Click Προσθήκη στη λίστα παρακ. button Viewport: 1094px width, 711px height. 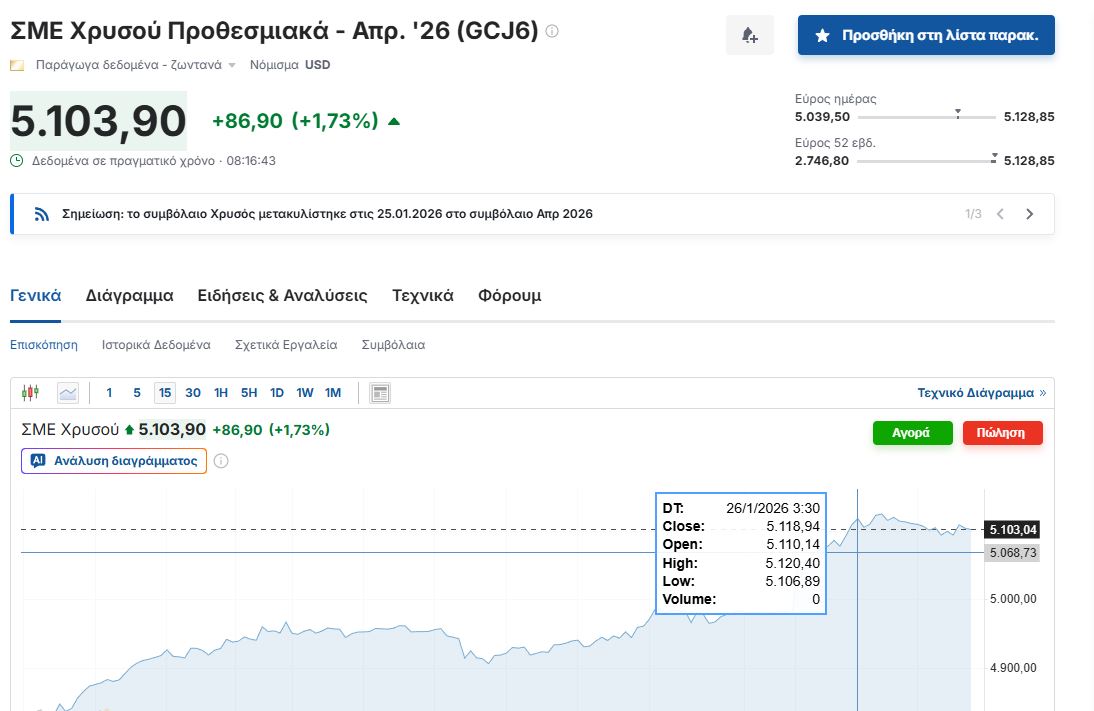point(926,36)
